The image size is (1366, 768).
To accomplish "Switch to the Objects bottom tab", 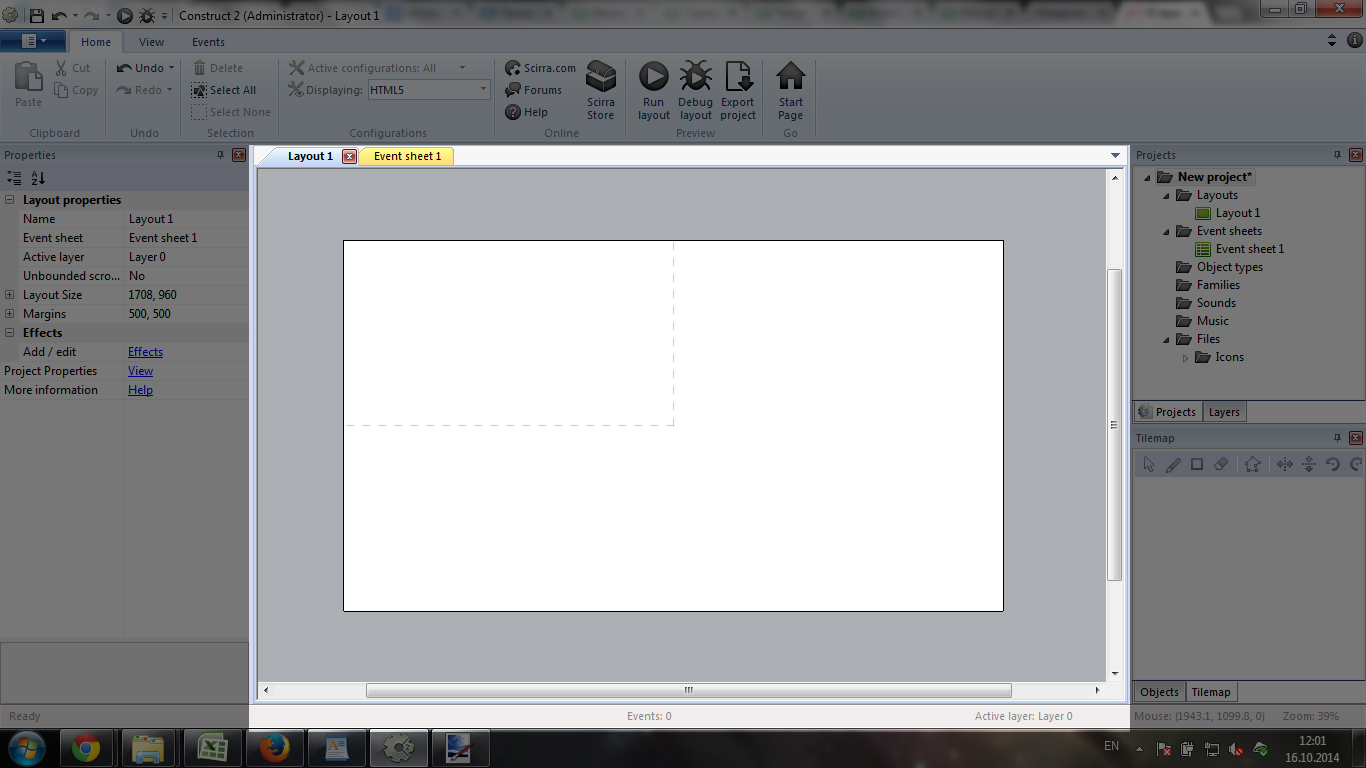I will tap(1160, 692).
